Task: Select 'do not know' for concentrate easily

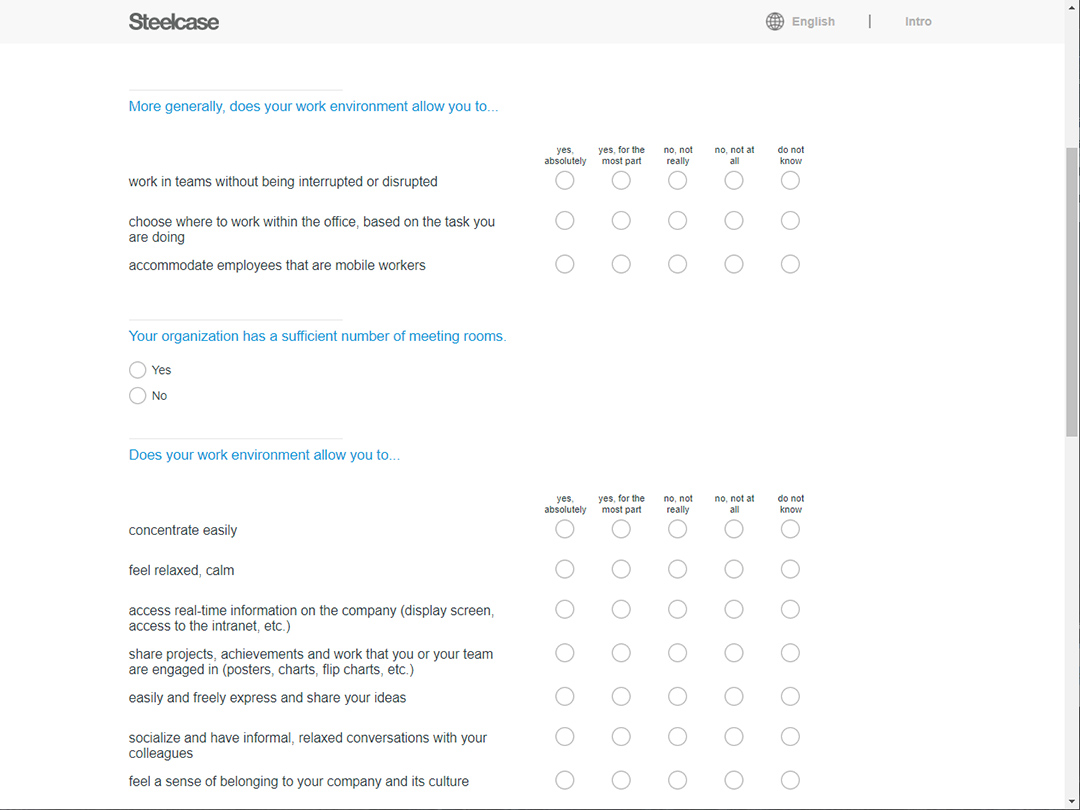Action: 790,529
